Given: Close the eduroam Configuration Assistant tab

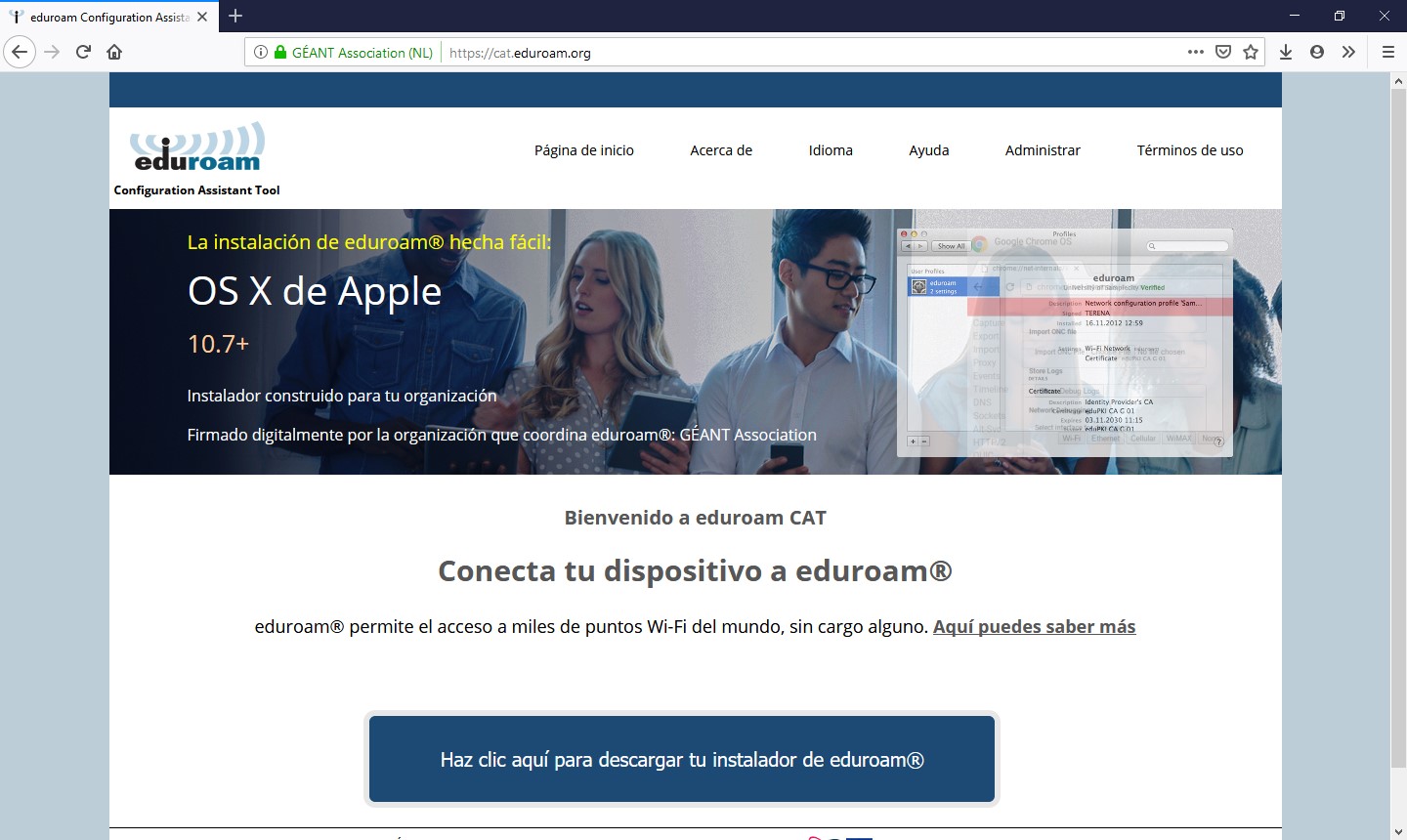Looking at the screenshot, I should tap(202, 17).
